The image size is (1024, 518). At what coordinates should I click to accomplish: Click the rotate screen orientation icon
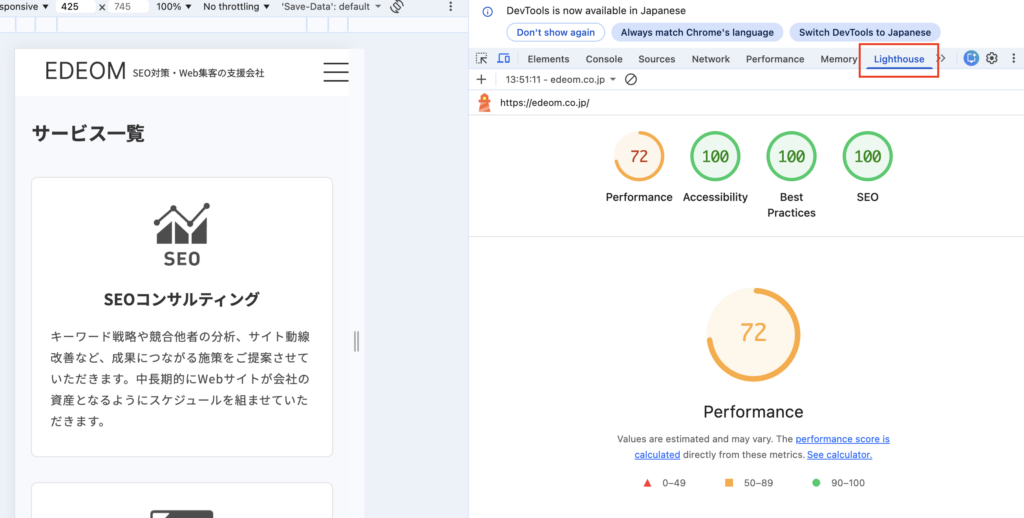pos(397,6)
